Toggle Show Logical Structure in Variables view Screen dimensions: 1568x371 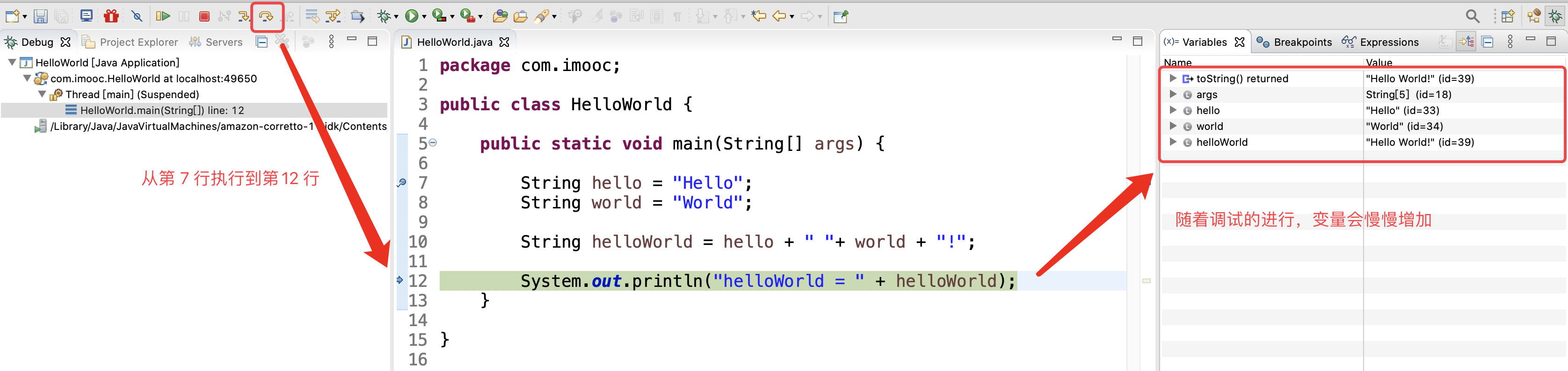click(x=1466, y=42)
